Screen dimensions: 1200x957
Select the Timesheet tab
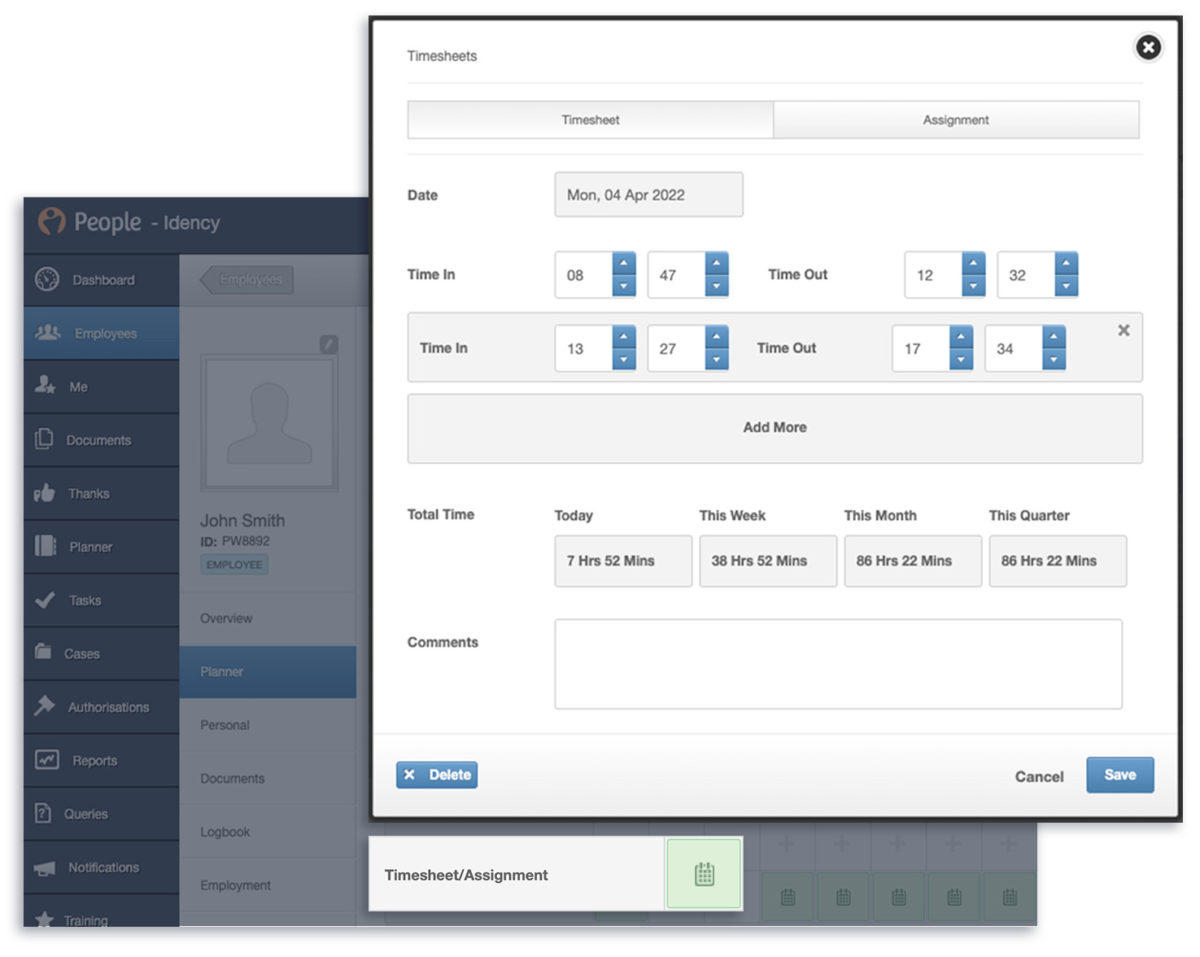pos(590,119)
